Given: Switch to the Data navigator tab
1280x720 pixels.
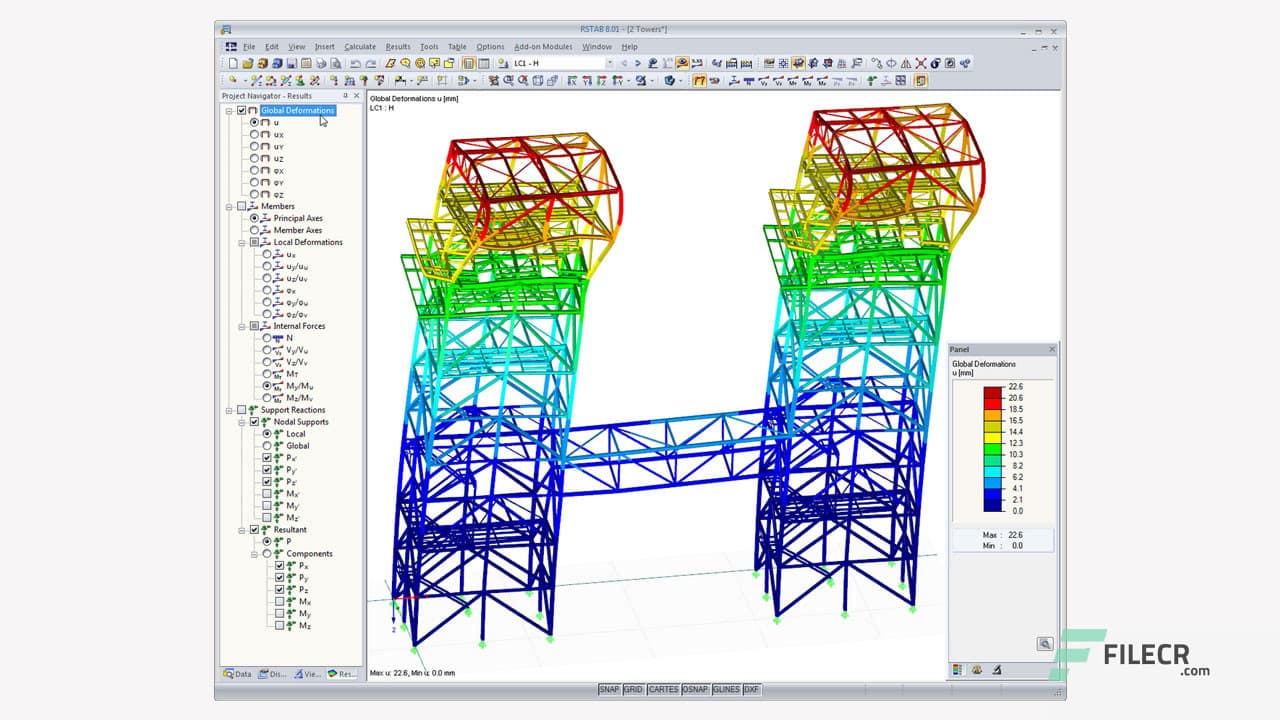Looking at the screenshot, I should pos(238,674).
